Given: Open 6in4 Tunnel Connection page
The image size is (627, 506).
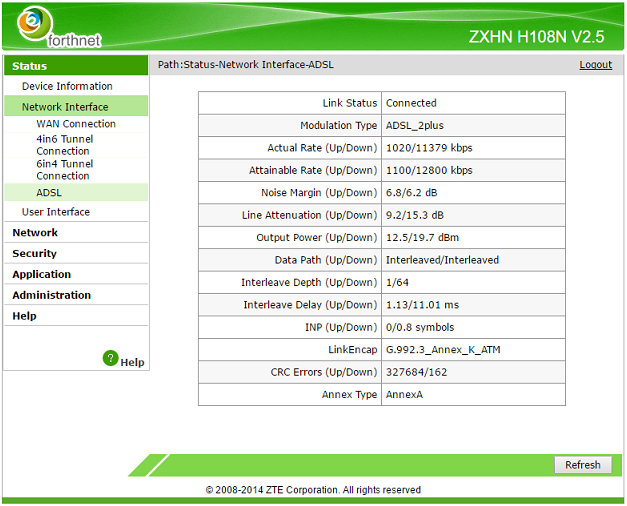Looking at the screenshot, I should pyautogui.click(x=65, y=170).
